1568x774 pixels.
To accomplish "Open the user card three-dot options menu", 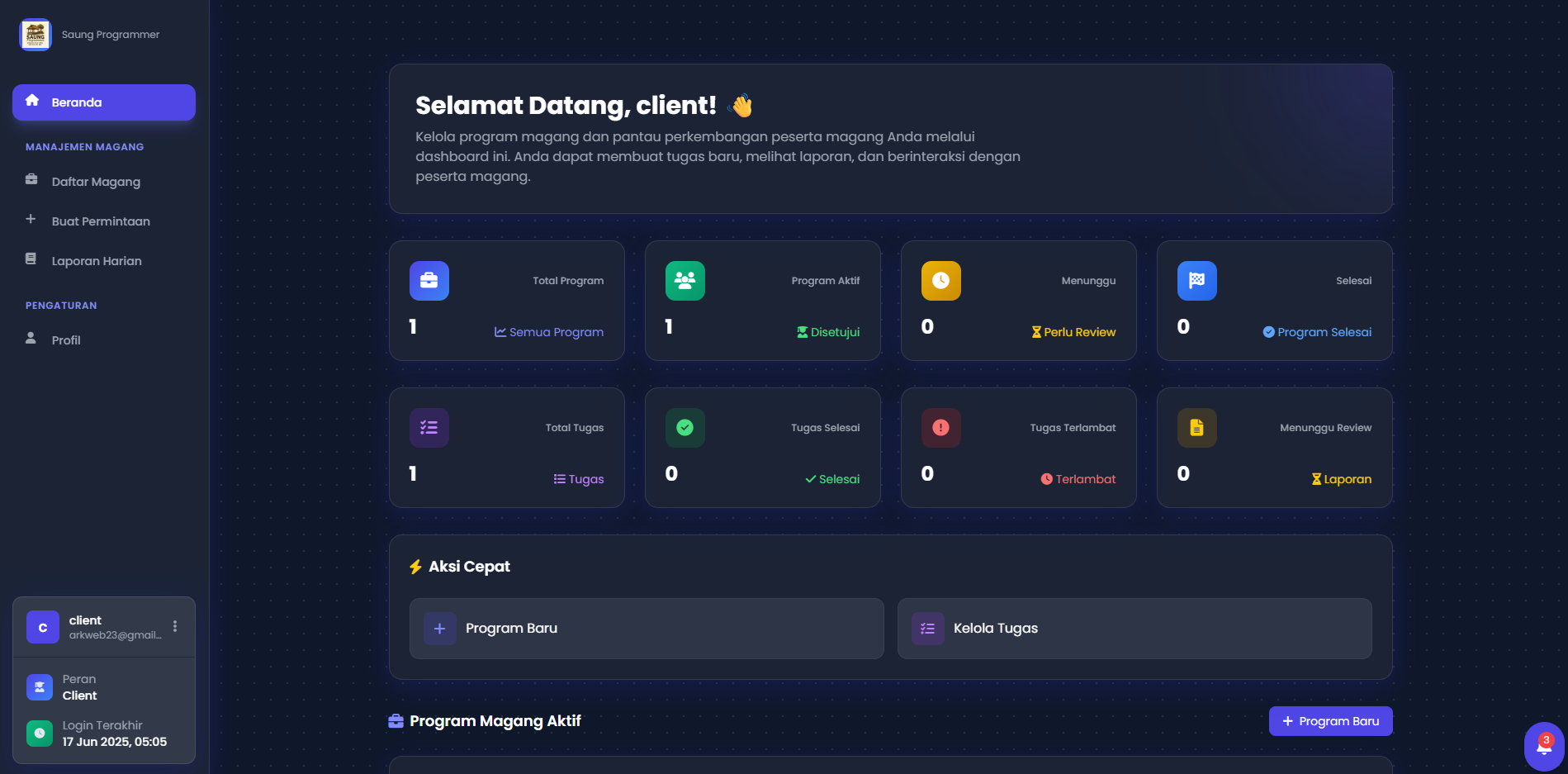I will (174, 626).
